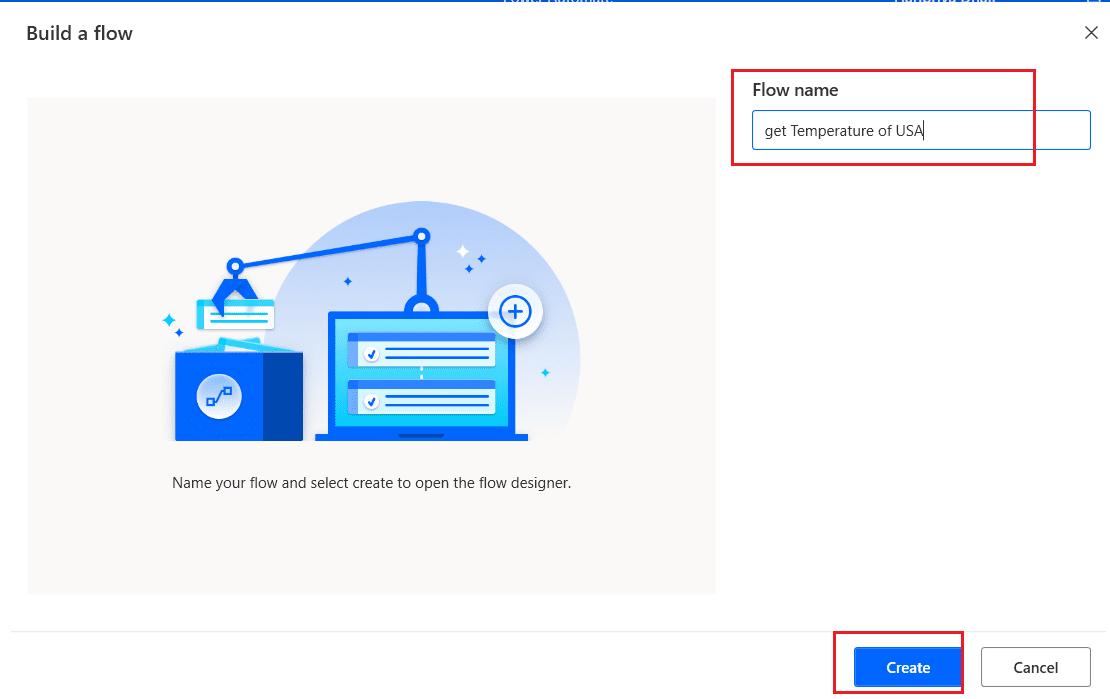Select the Cancel button
This screenshot has width=1110, height=699.
pos(1035,667)
